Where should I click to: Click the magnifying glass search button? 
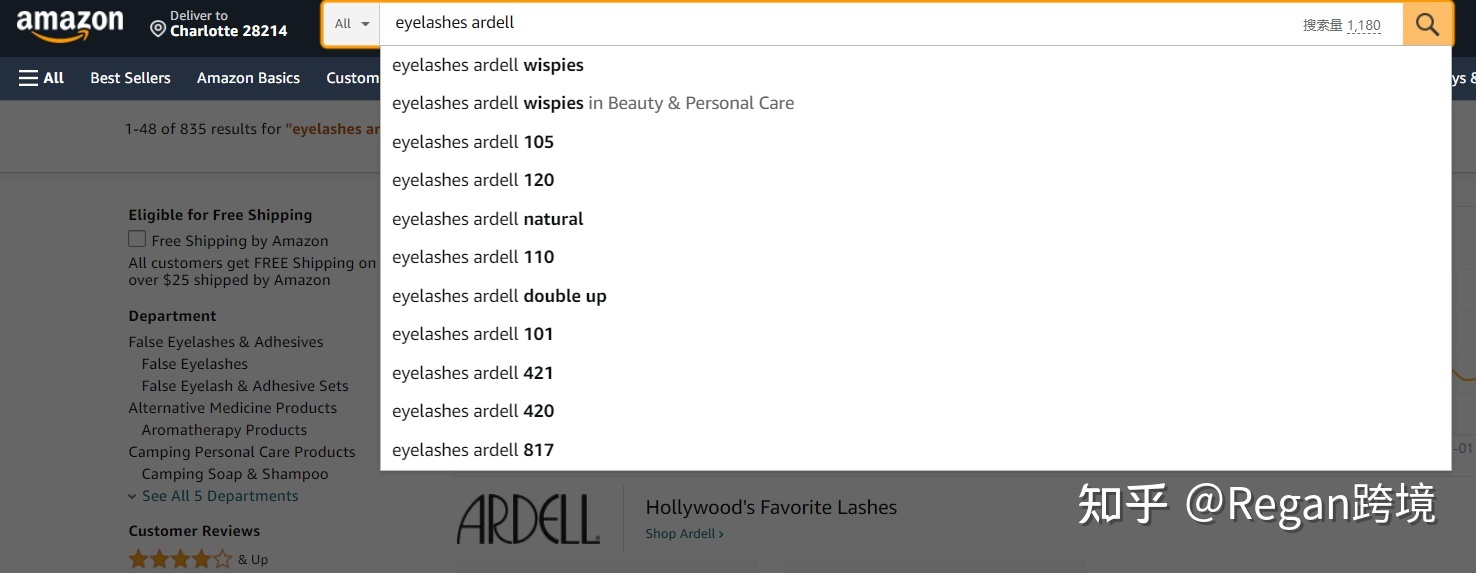(x=1428, y=24)
